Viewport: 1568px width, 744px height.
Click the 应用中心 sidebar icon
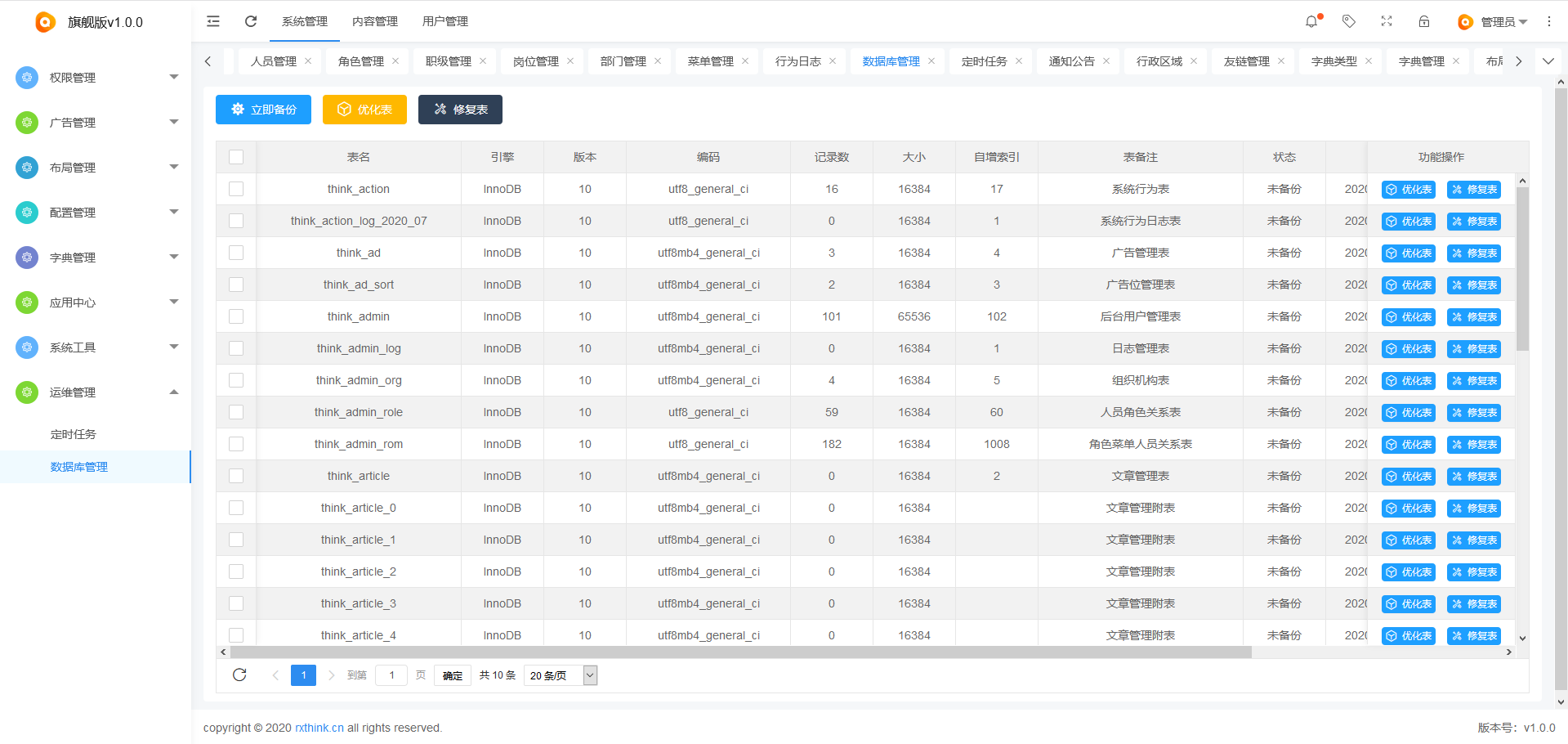pos(27,302)
